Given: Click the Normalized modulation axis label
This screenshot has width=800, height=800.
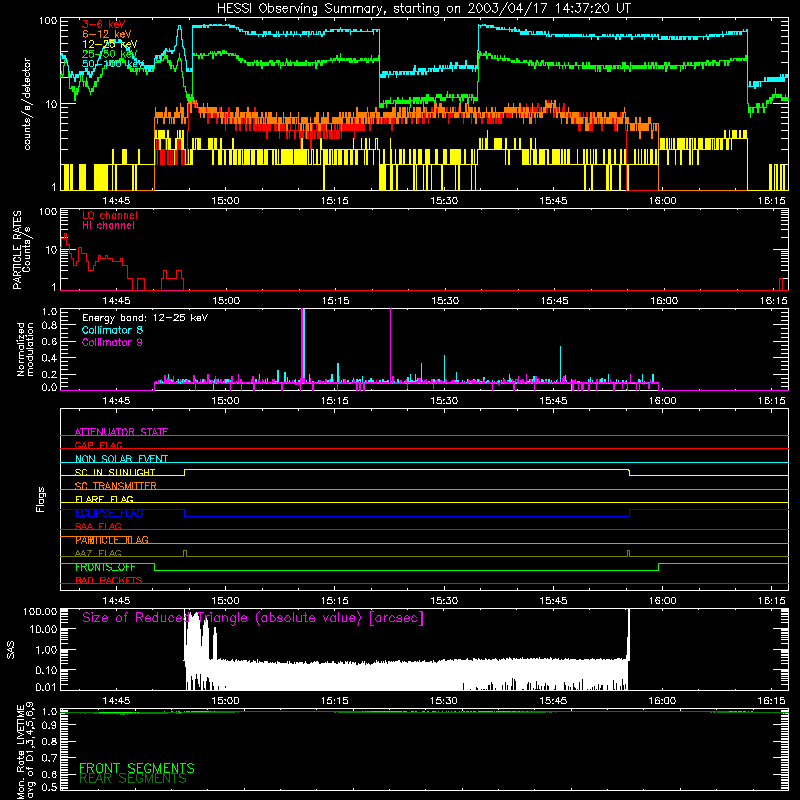Looking at the screenshot, I should click(x=25, y=349).
